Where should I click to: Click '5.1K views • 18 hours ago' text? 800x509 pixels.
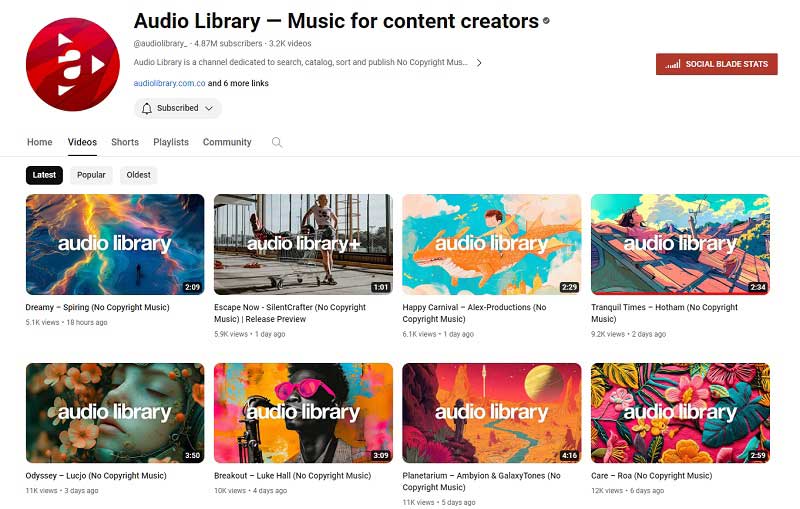(x=66, y=322)
